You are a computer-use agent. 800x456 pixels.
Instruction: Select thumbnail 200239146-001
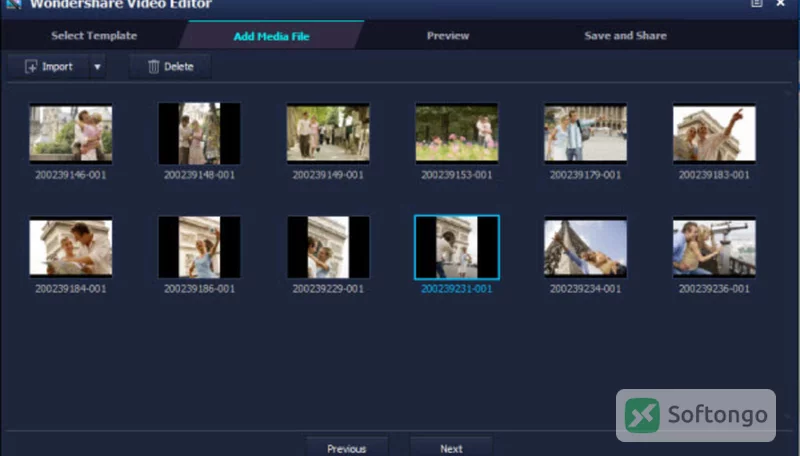click(71, 134)
